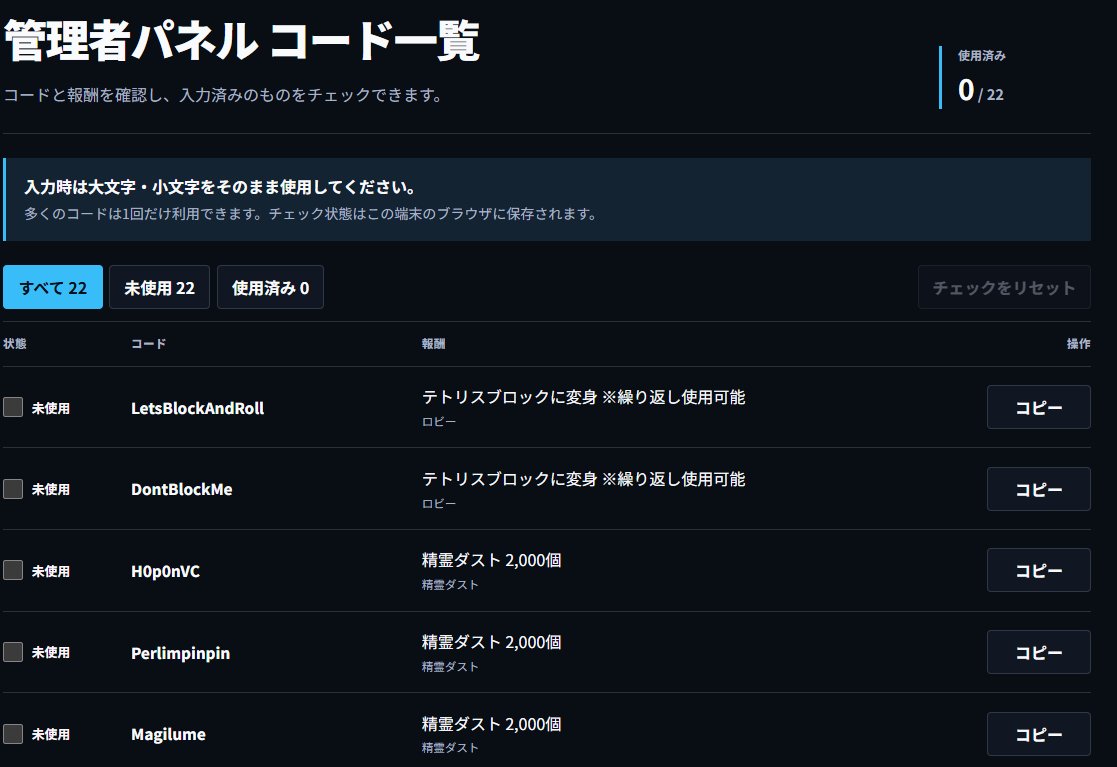Click the H0p0nVC 精霊ダスト 2,000個 reward

[x=492, y=560]
